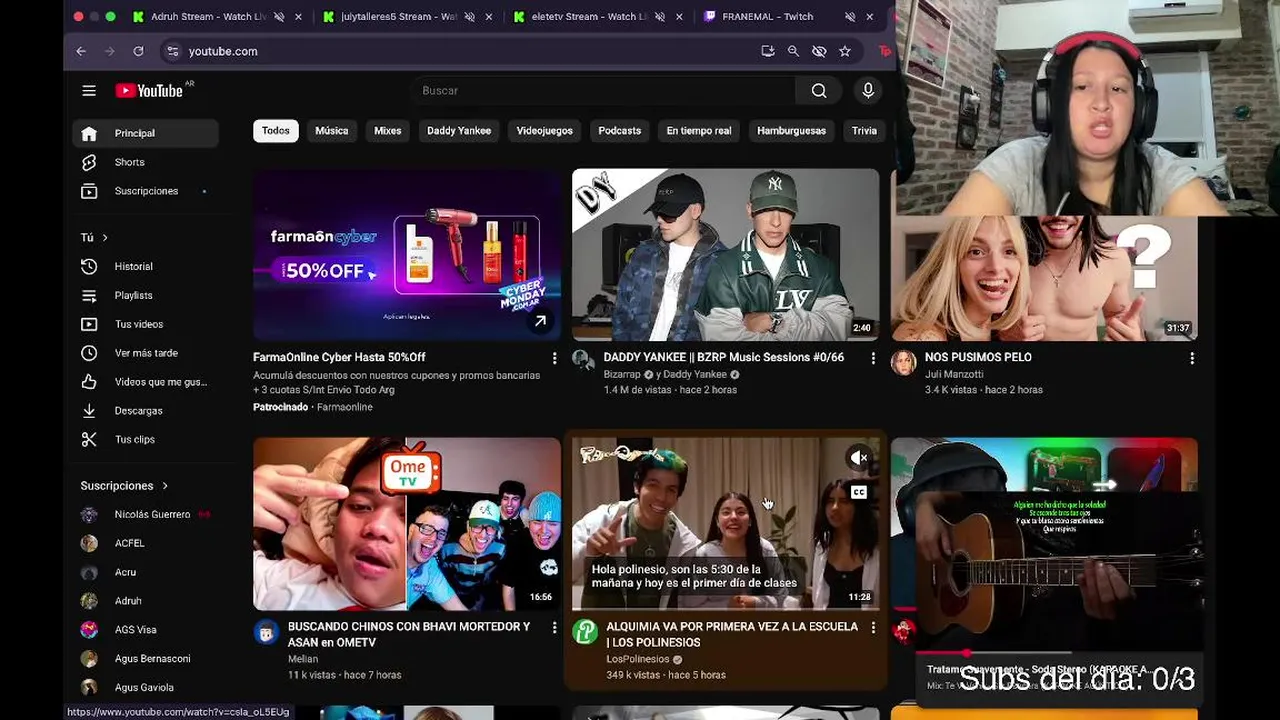
Task: Open Suscripciones feed in sidebar
Action: (145, 191)
